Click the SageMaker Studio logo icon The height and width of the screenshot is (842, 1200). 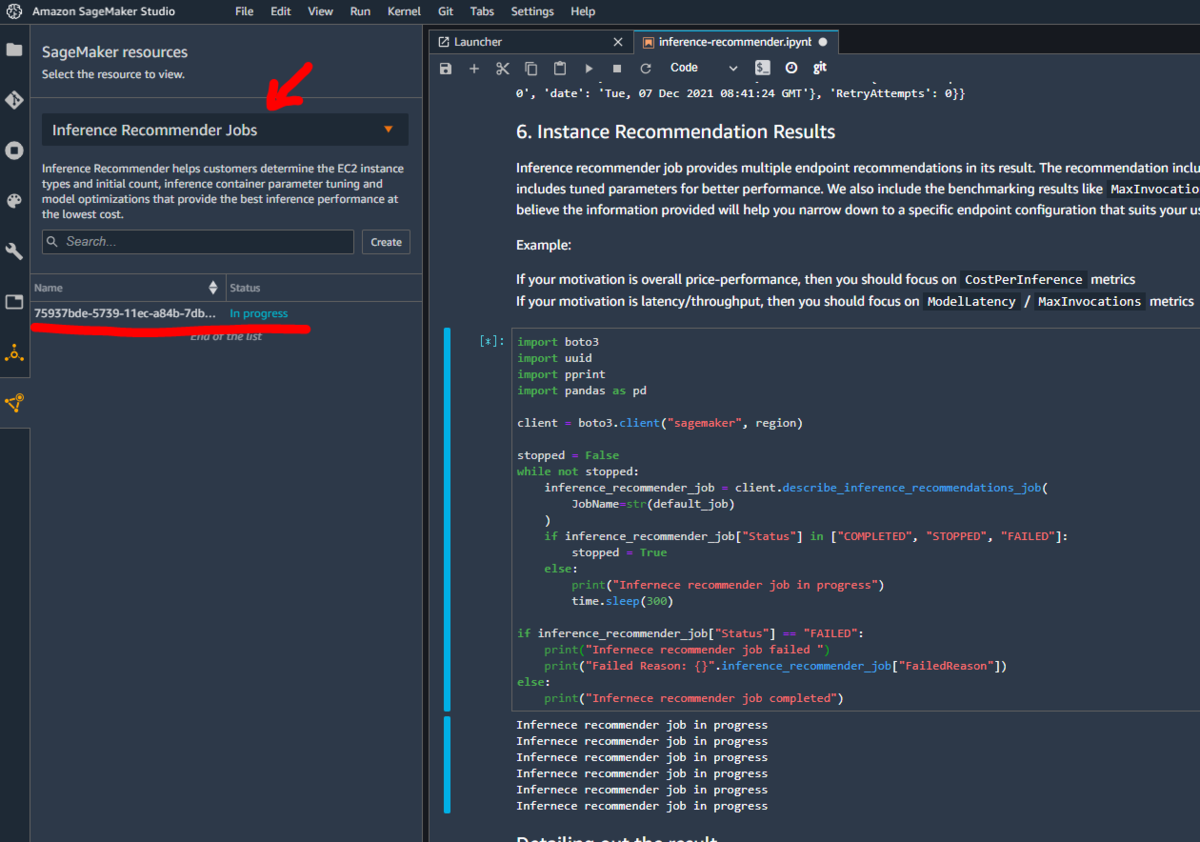tap(14, 12)
